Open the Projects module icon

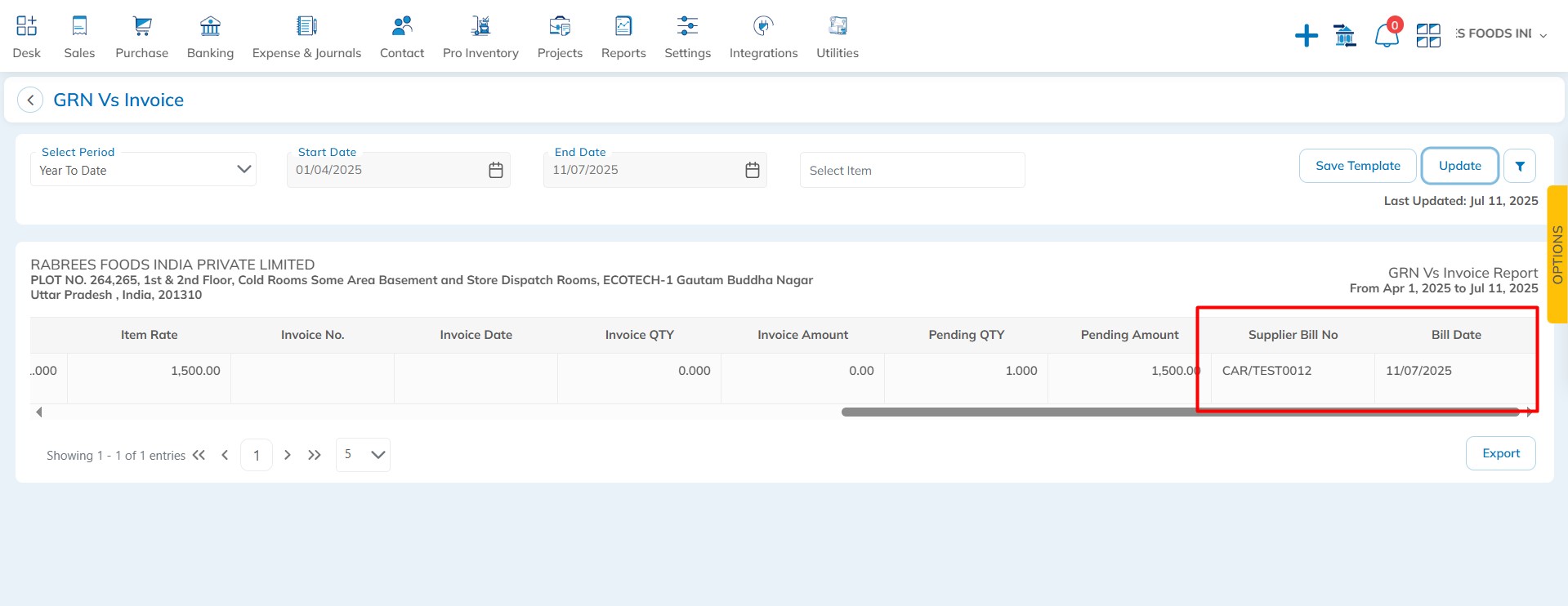560,26
